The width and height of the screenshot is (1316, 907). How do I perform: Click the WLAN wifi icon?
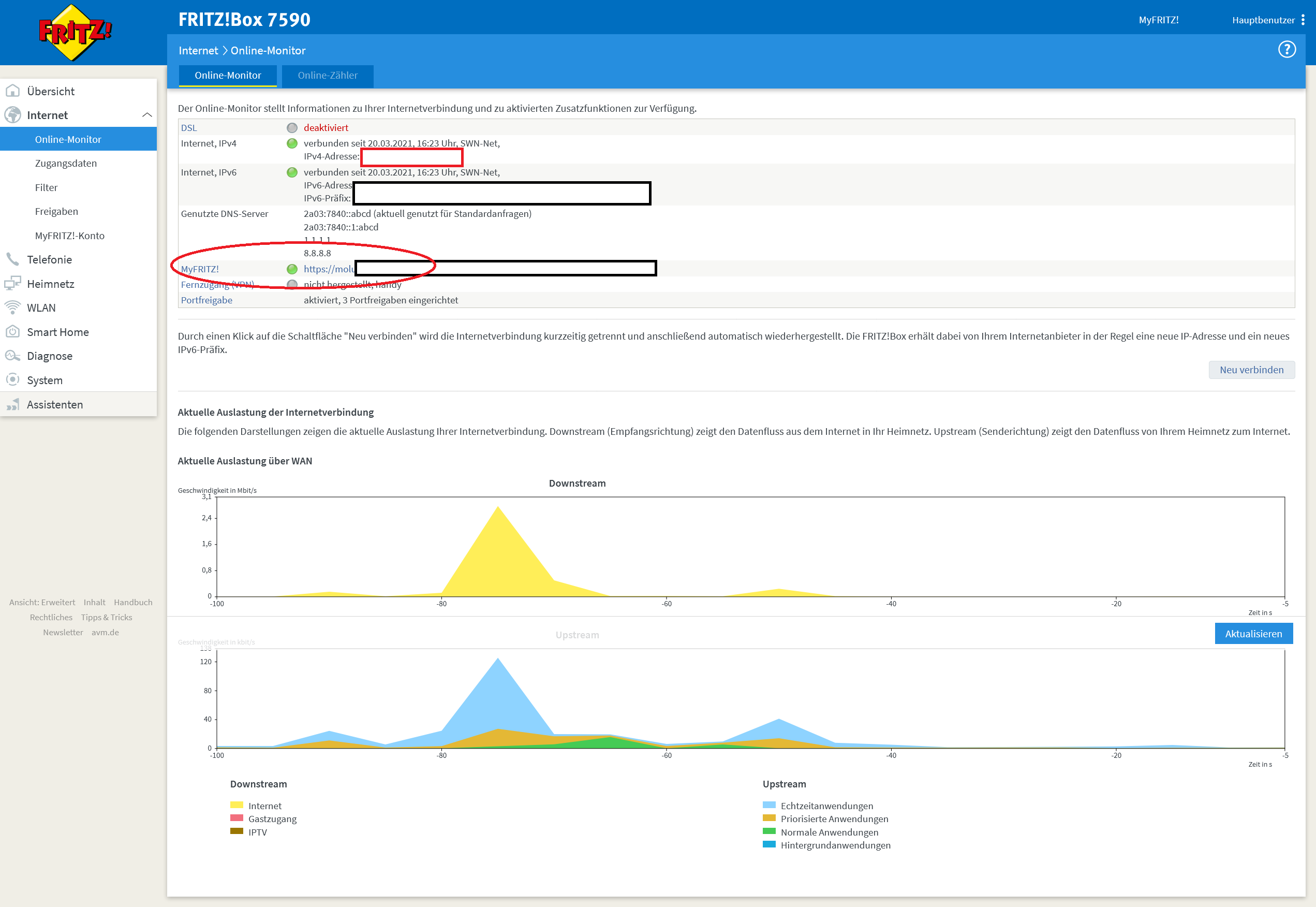pyautogui.click(x=12, y=308)
